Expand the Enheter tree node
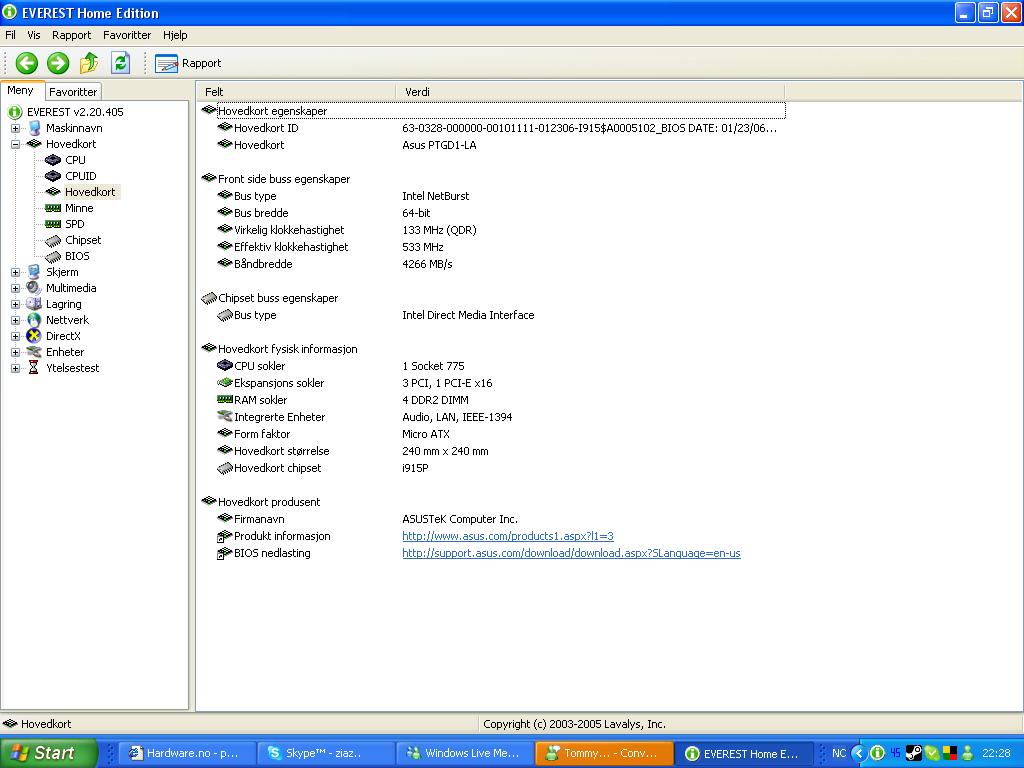The image size is (1024, 768). point(16,352)
